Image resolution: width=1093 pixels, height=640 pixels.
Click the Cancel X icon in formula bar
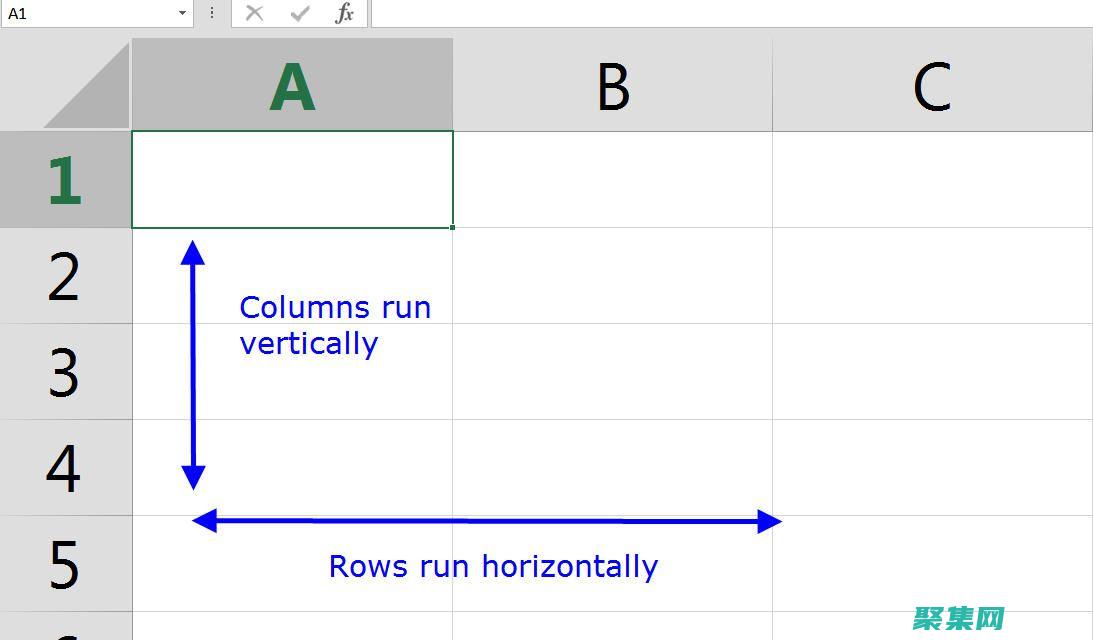point(255,13)
